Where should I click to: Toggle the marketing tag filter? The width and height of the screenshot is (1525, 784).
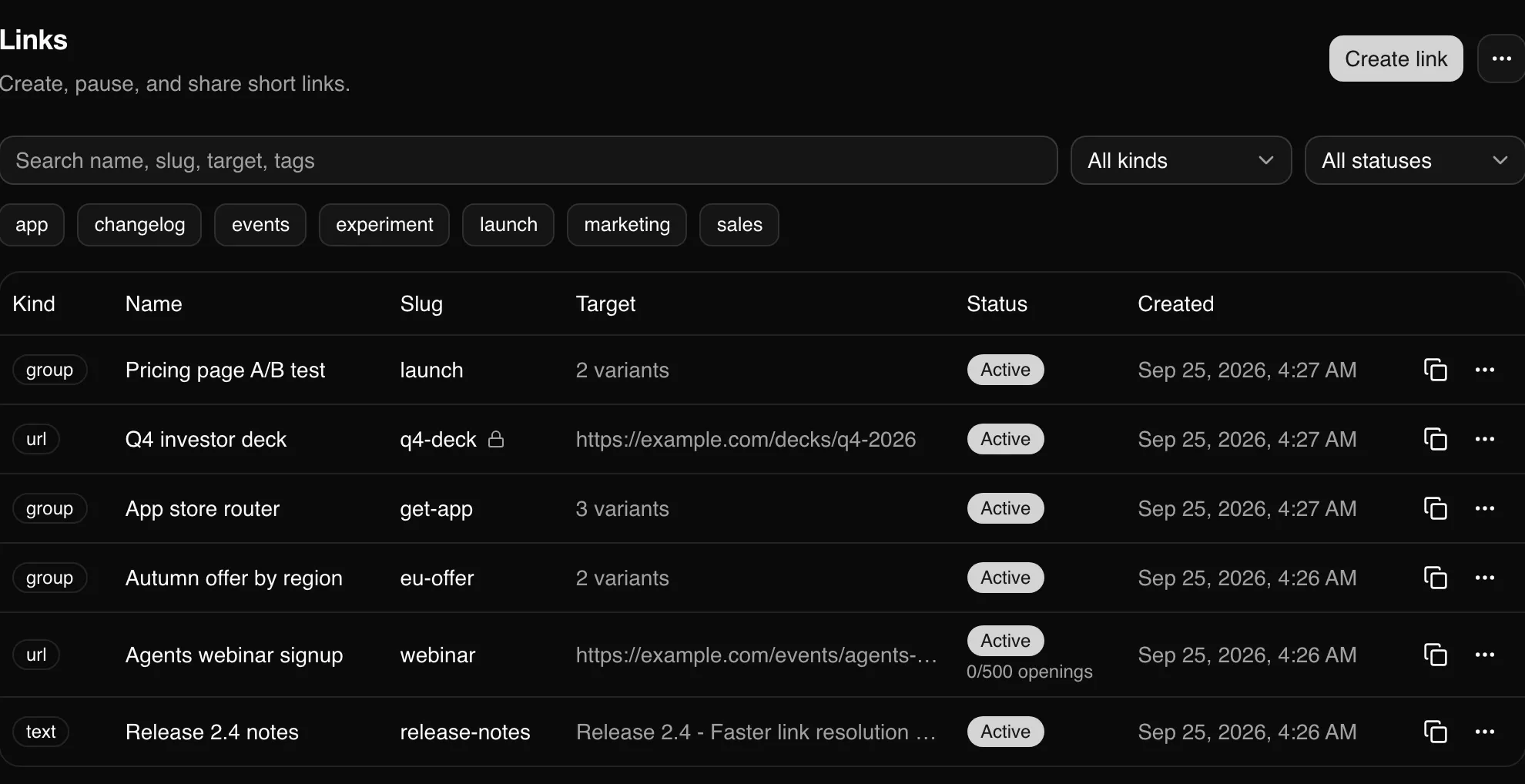point(627,225)
